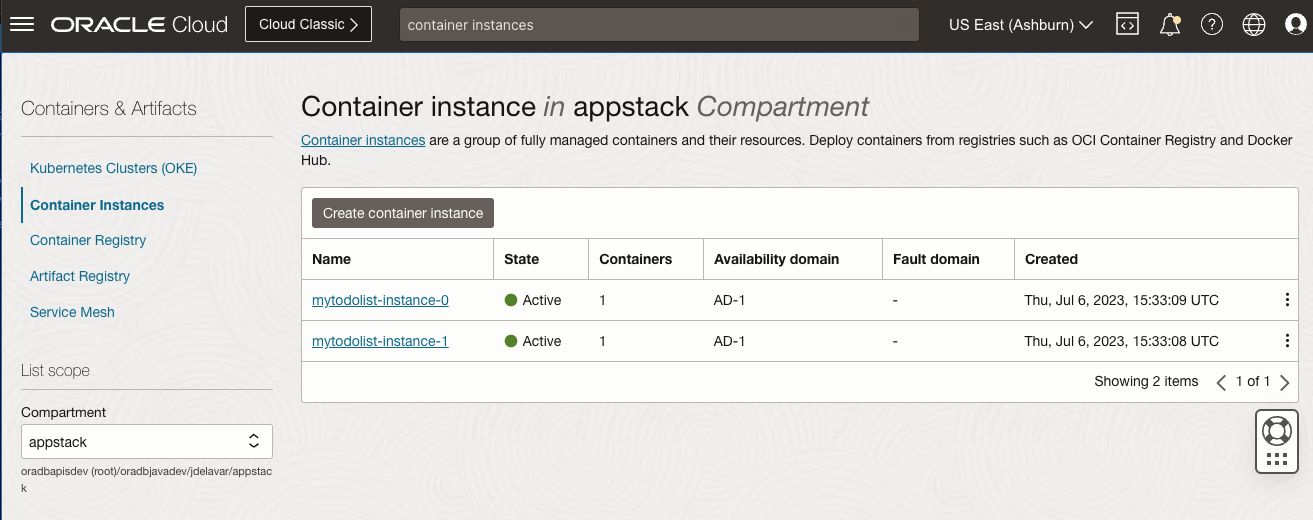Click the Cloud Classic button
1313x520 pixels.
308,25
